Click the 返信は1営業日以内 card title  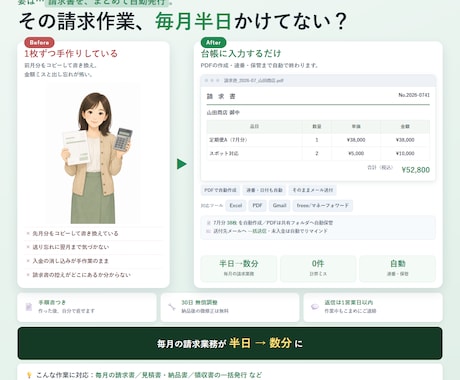pos(349,302)
